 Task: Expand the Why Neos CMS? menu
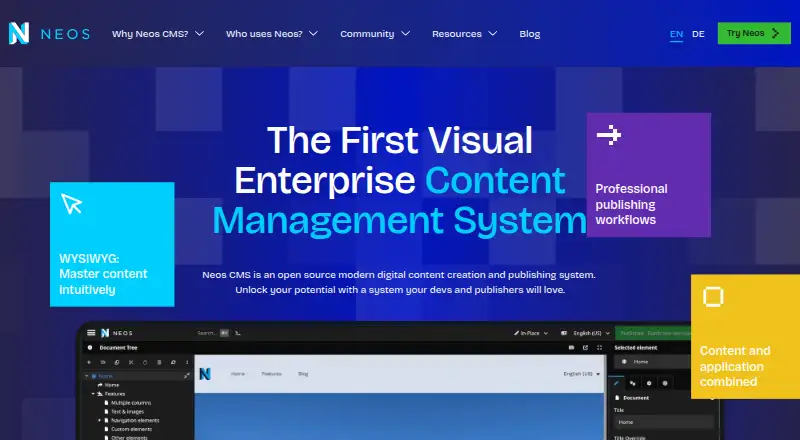(158, 34)
